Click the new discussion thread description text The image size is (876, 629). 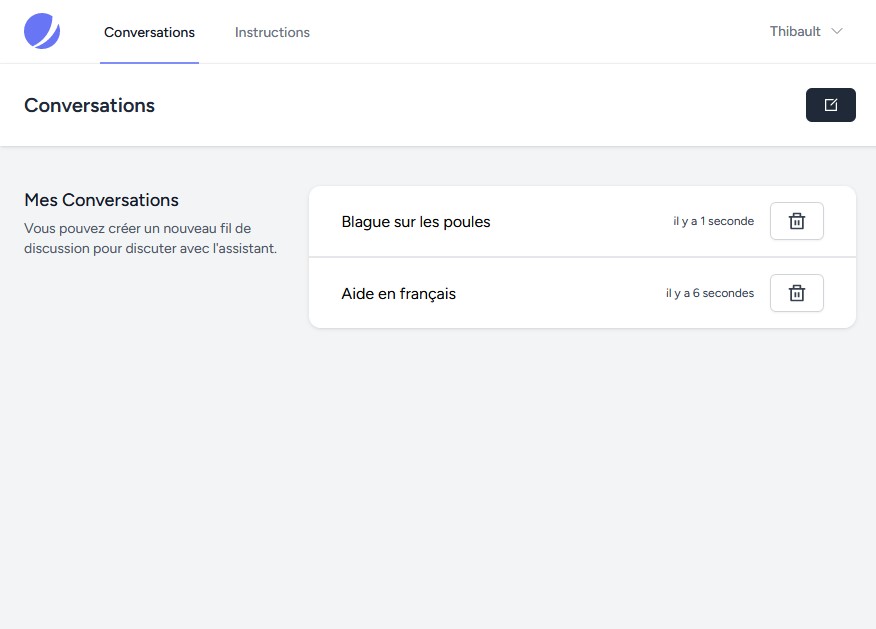[150, 239]
